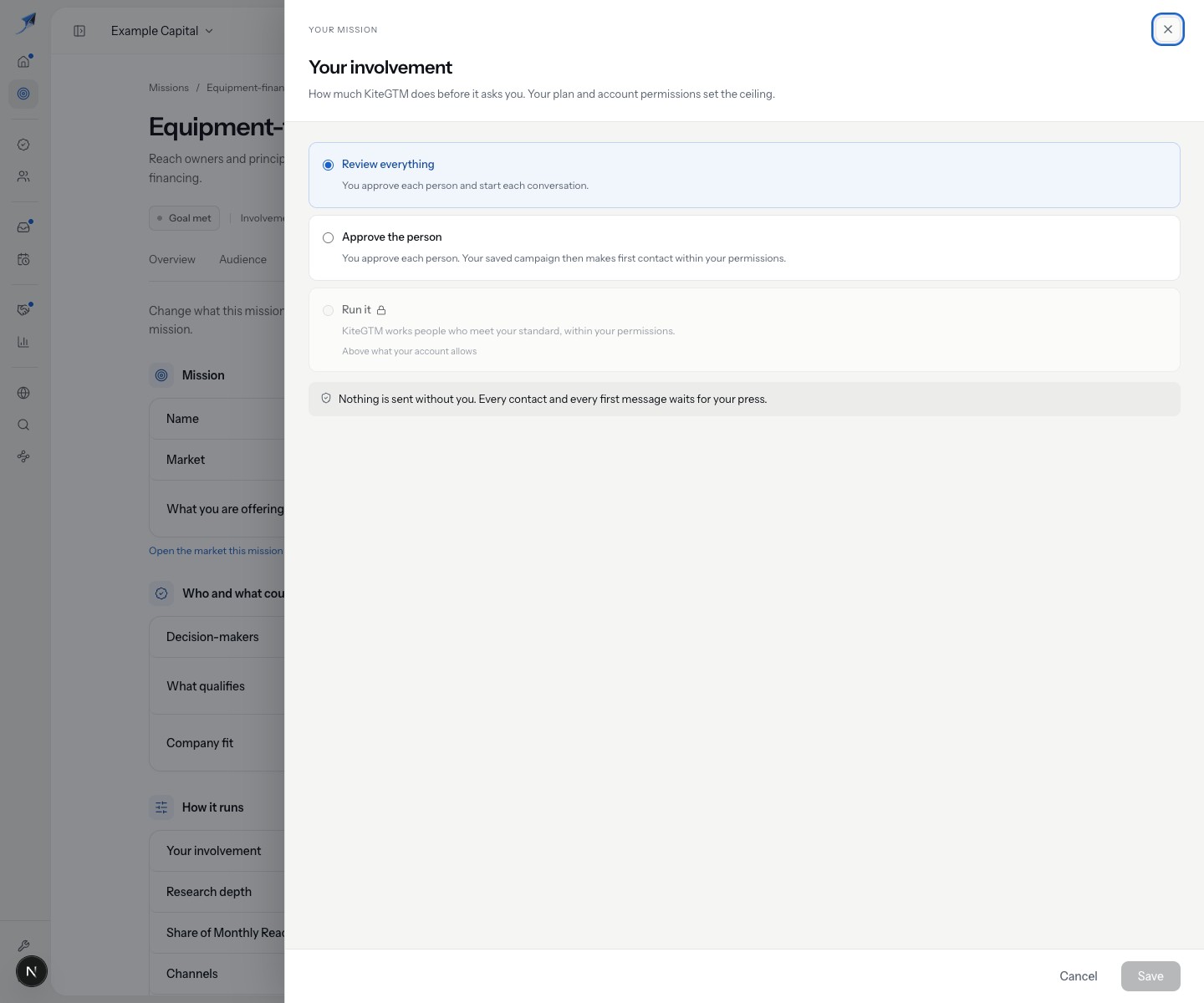Image resolution: width=1204 pixels, height=1003 pixels.
Task: Click the Above what your account allows note
Action: click(409, 351)
